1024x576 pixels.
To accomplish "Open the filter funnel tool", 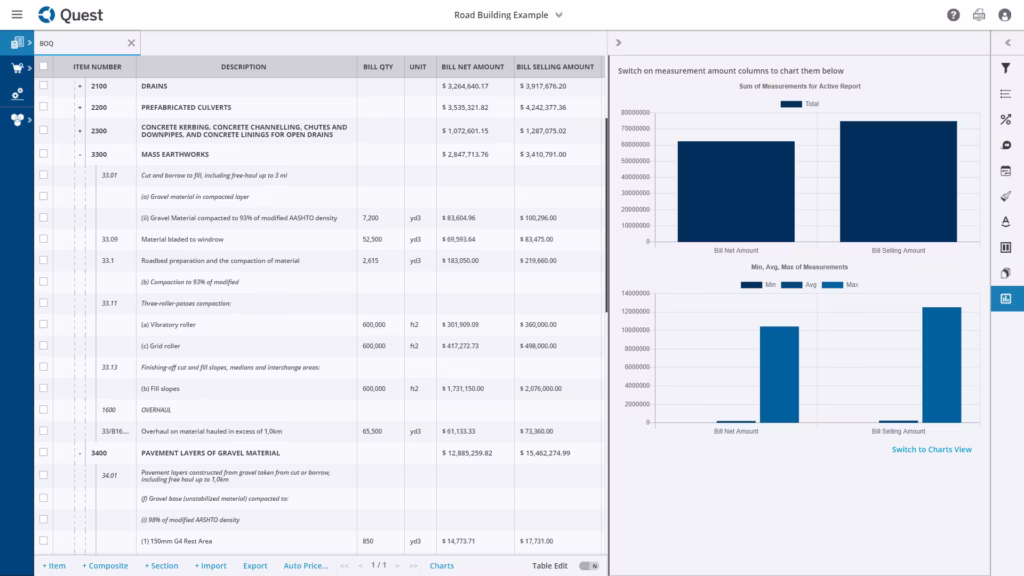I will (1006, 68).
